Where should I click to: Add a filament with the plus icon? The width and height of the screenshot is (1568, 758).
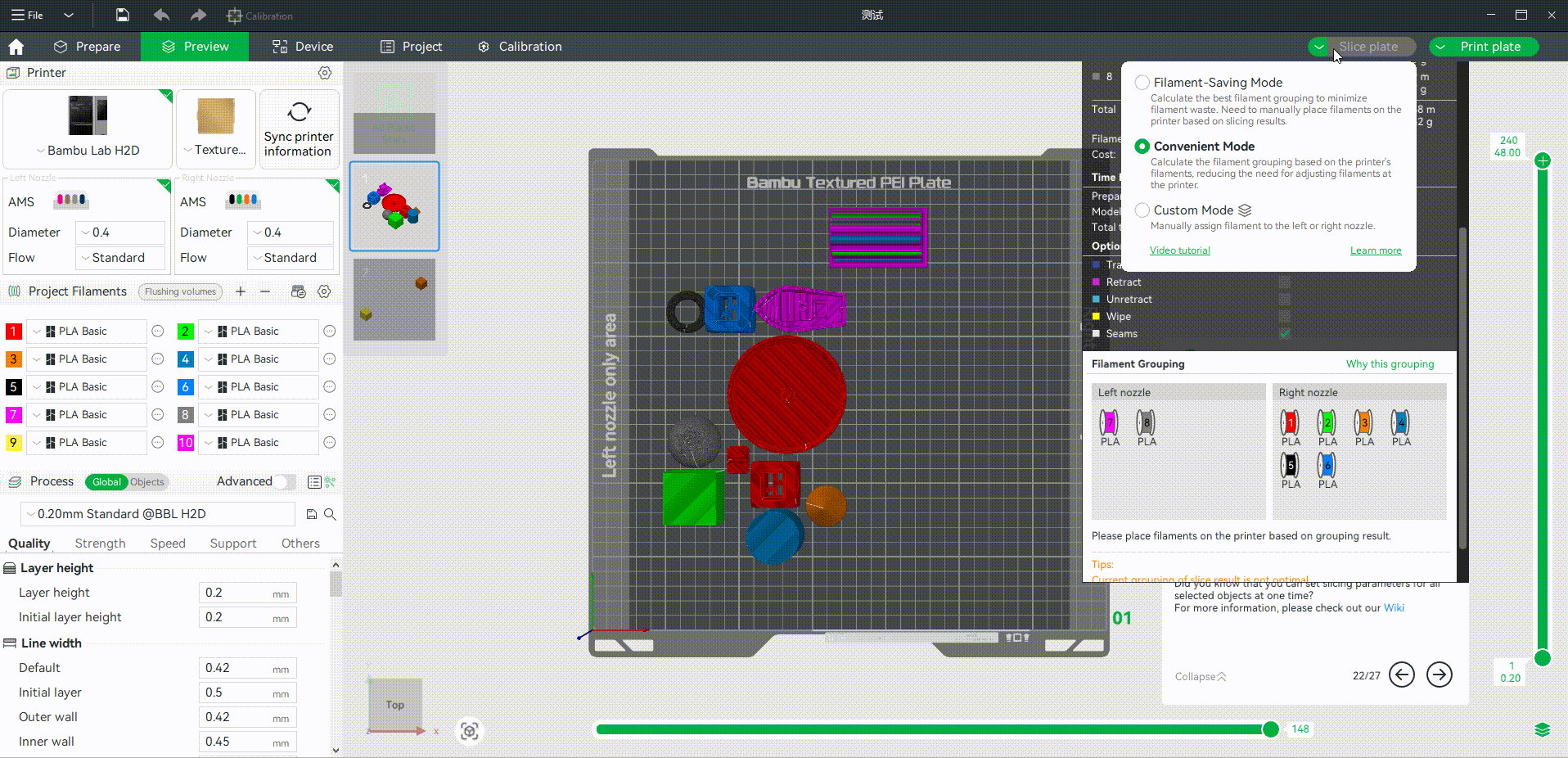pos(241,291)
